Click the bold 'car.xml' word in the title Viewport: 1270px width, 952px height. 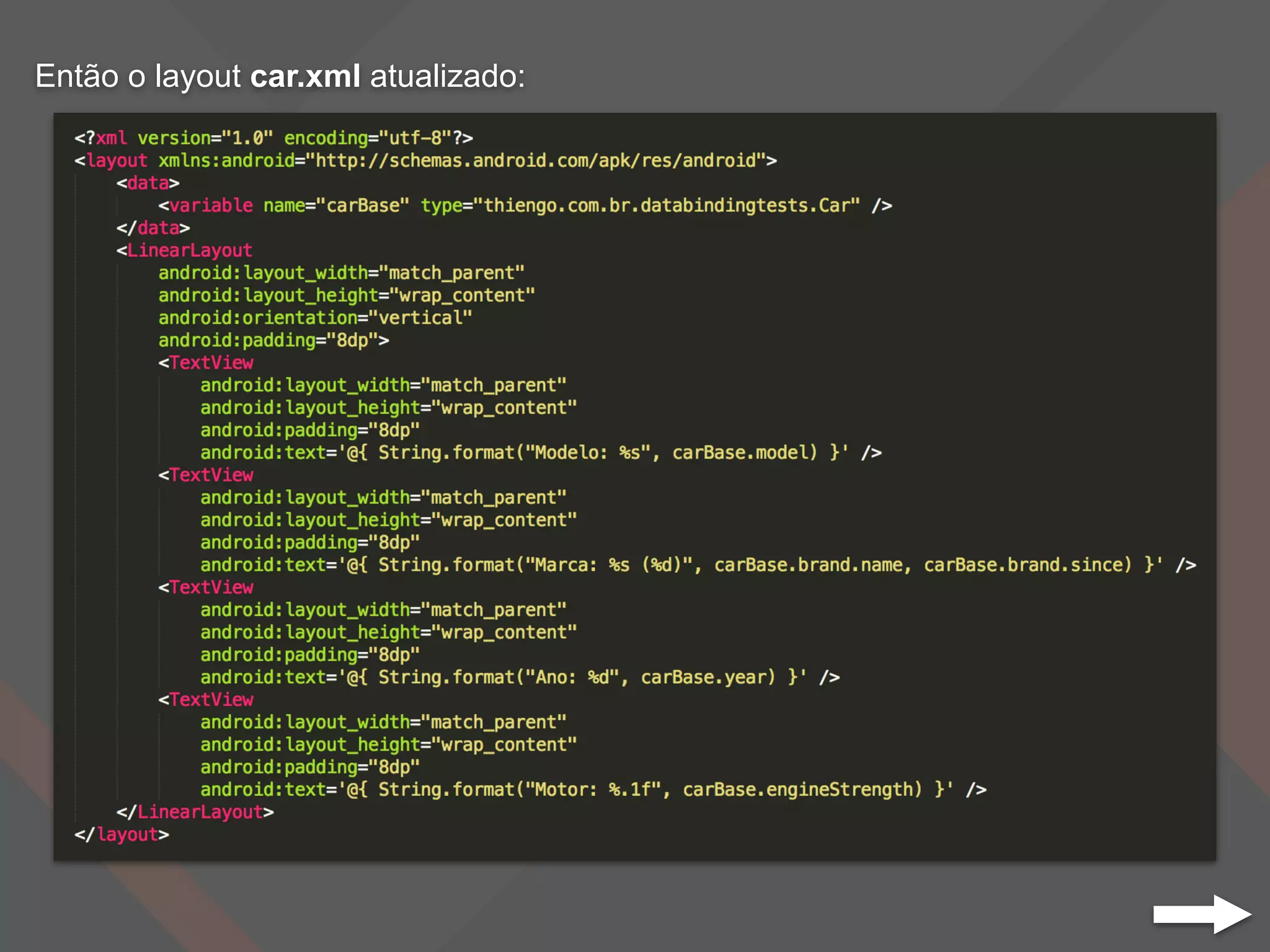click(x=305, y=76)
